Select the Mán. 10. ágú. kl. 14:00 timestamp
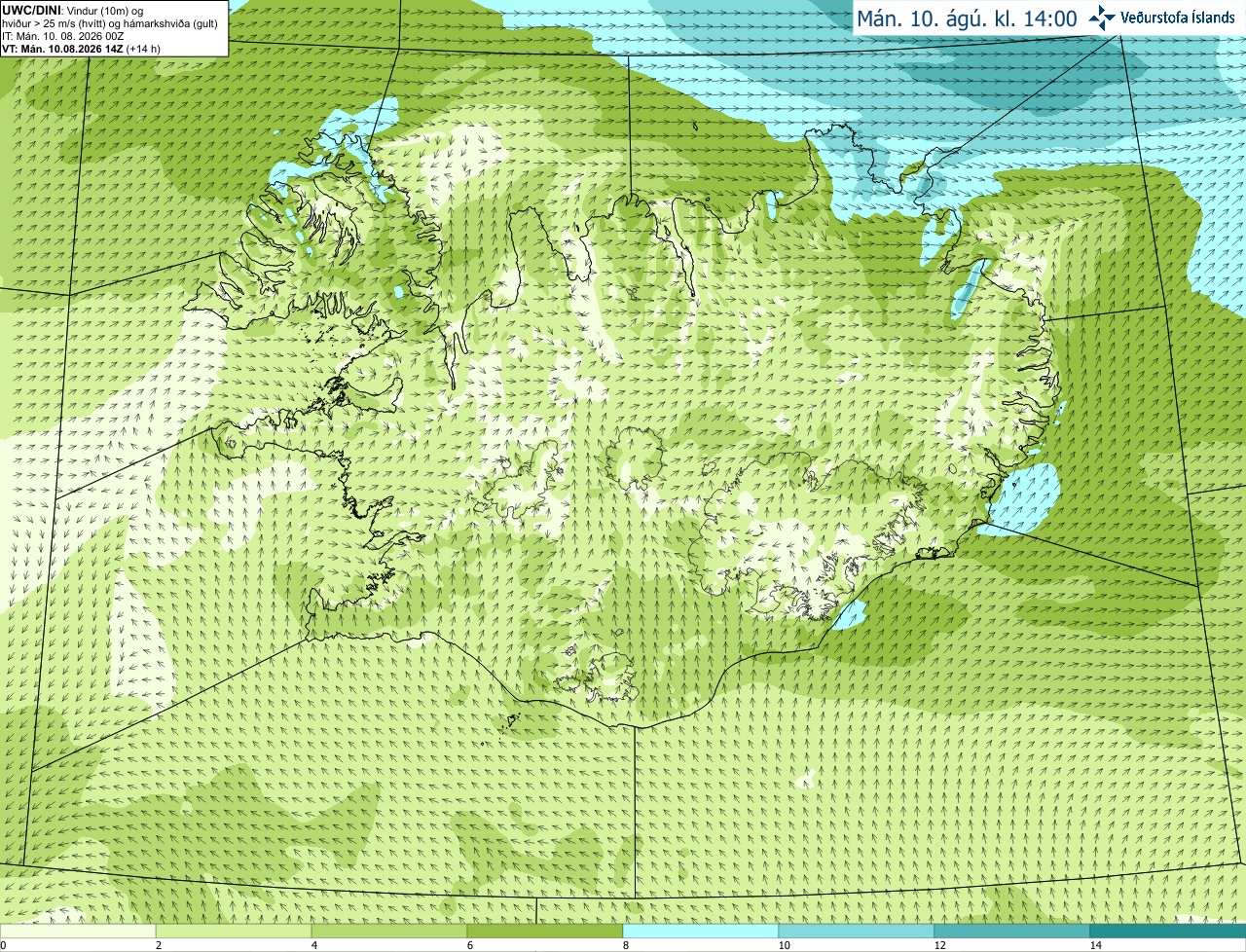 967,18
